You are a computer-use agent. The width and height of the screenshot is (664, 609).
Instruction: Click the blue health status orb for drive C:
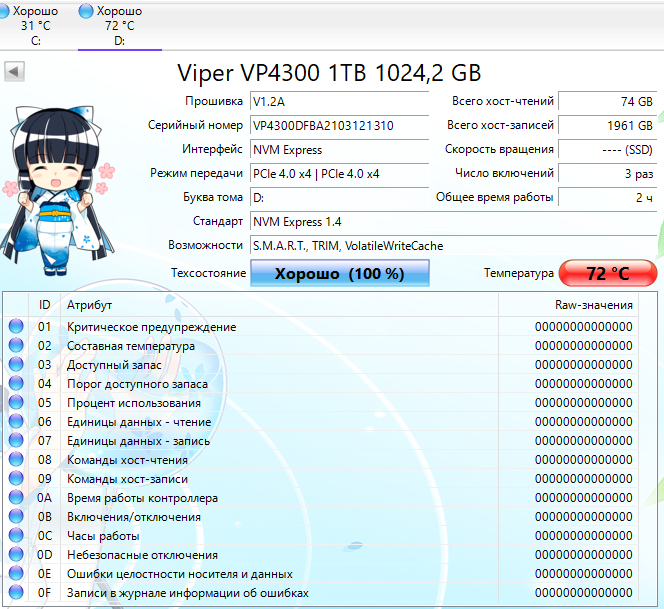(x=3, y=11)
